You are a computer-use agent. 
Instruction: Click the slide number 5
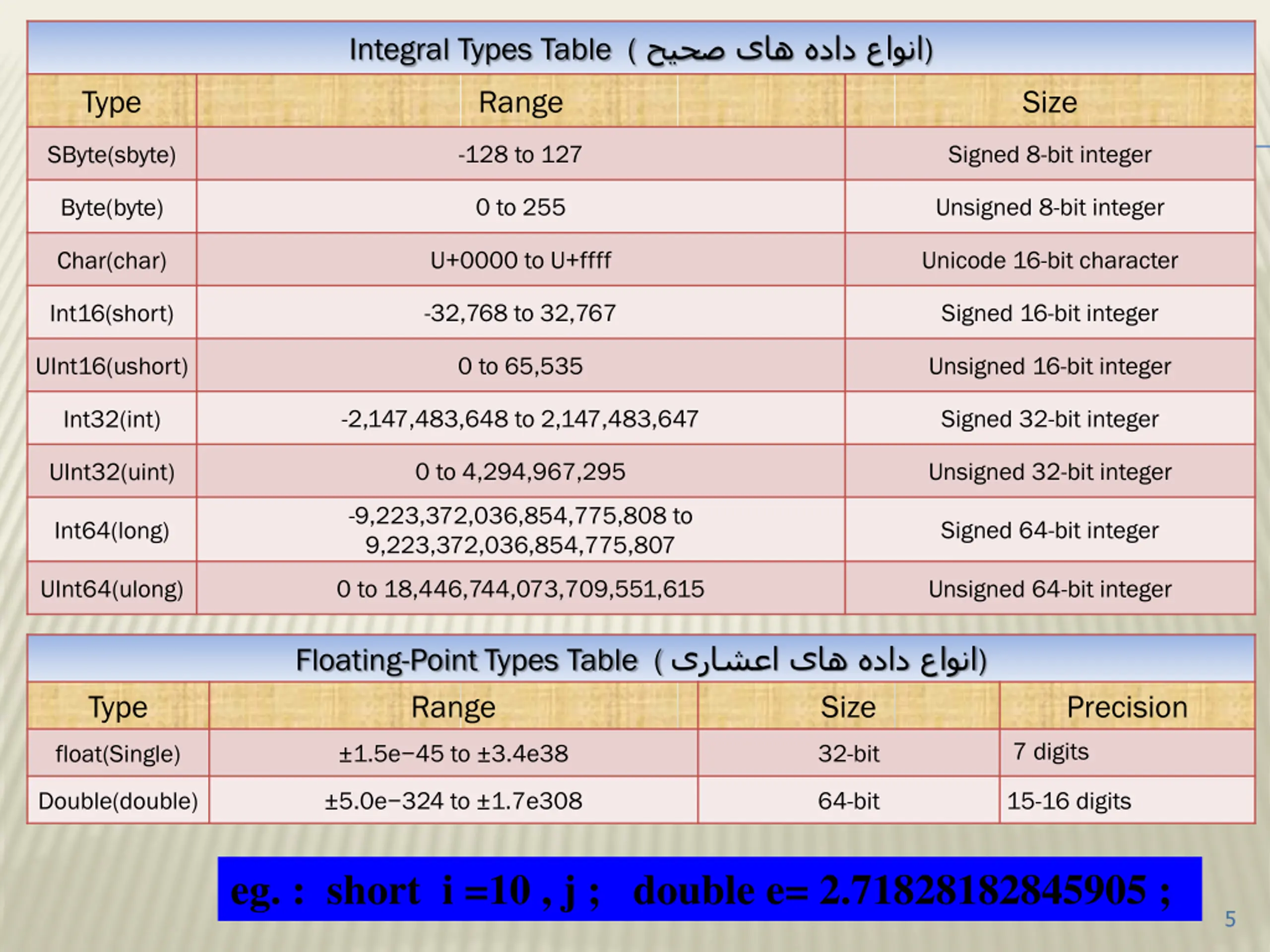tap(1230, 919)
